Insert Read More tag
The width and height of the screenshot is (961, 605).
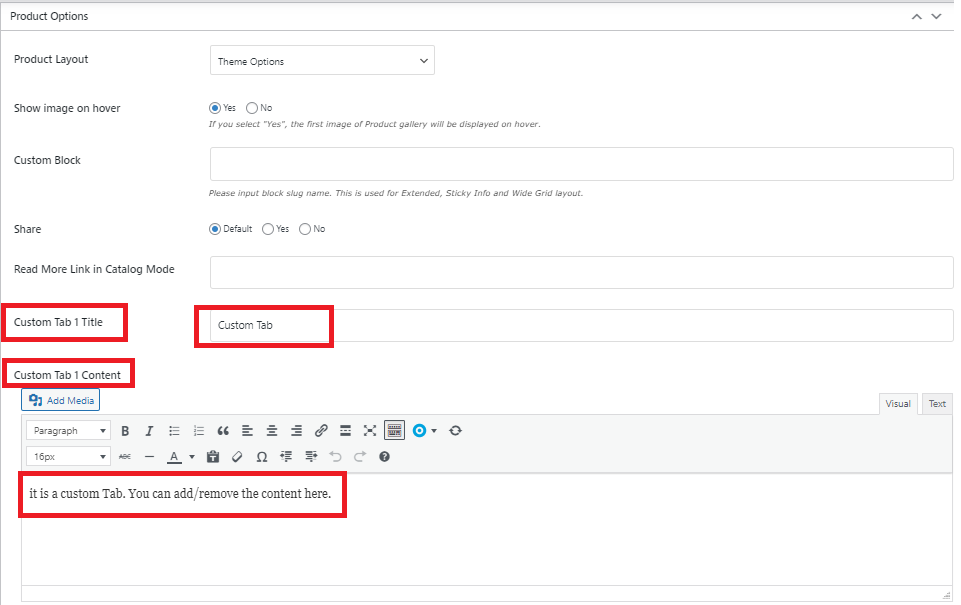(x=345, y=431)
